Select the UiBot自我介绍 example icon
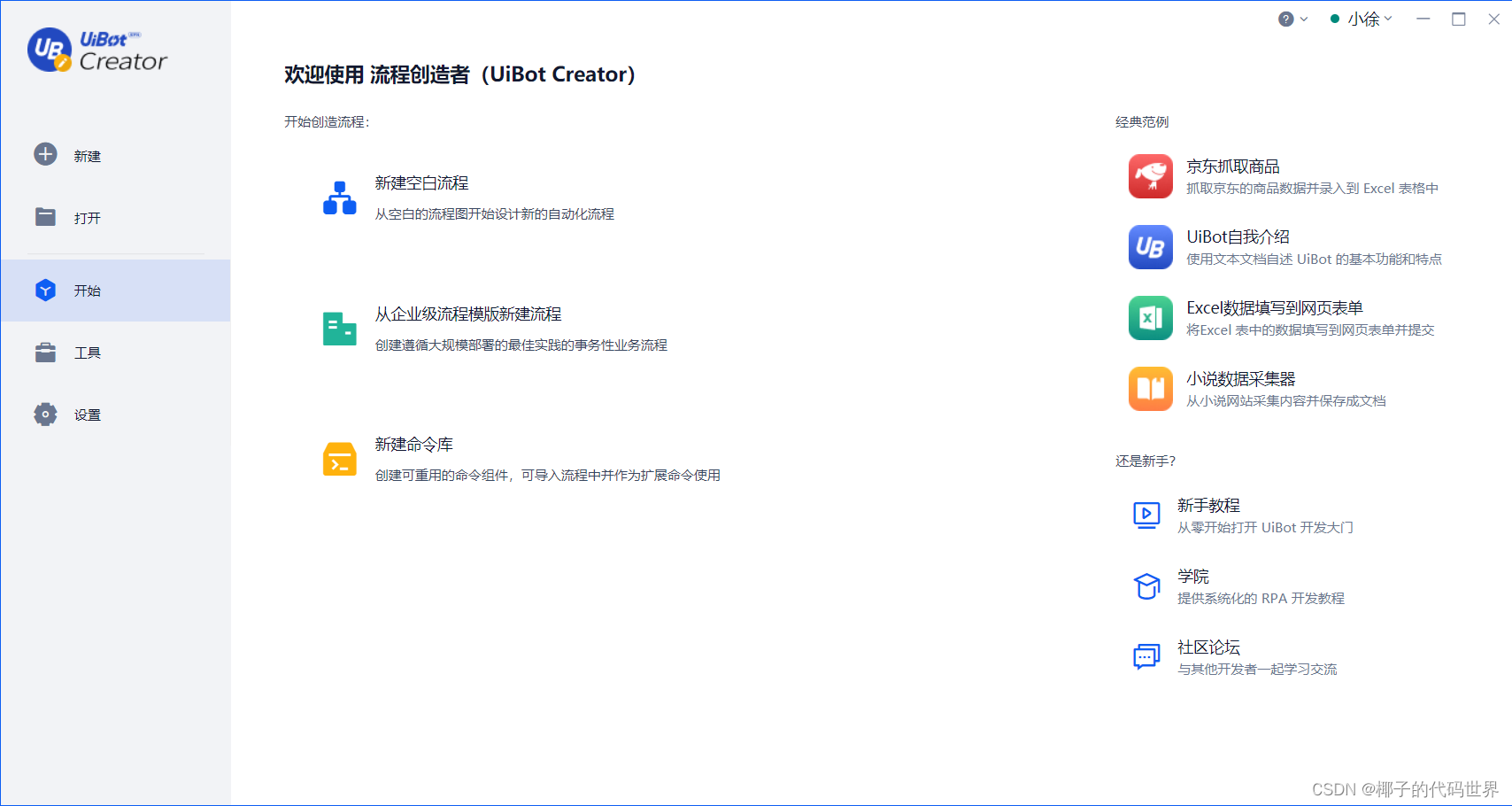 click(1150, 247)
